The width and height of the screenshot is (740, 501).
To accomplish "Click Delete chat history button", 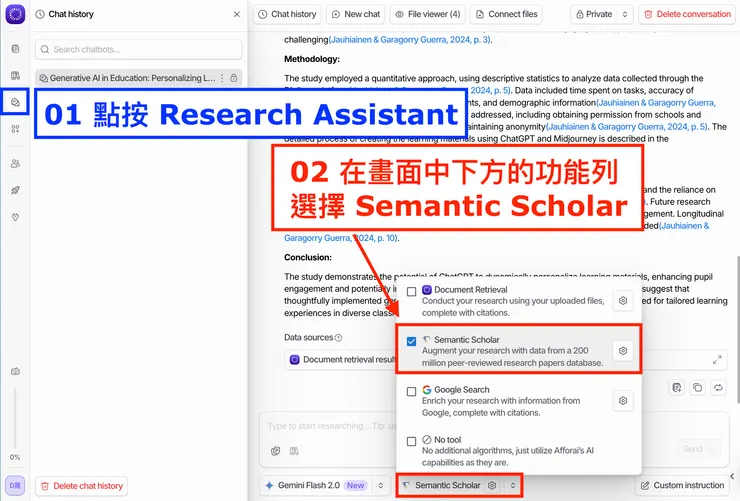I will pyautogui.click(x=81, y=485).
